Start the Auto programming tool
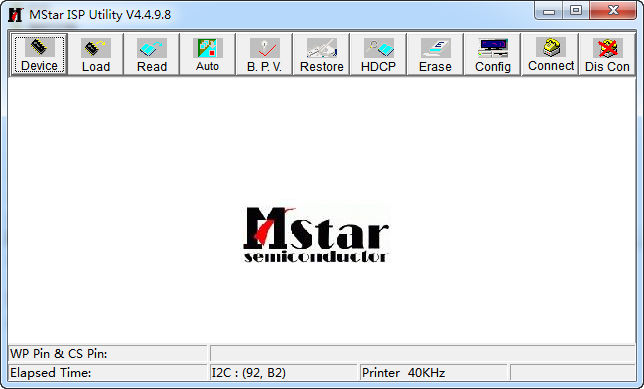Viewport: 644px width, 389px height. click(208, 54)
